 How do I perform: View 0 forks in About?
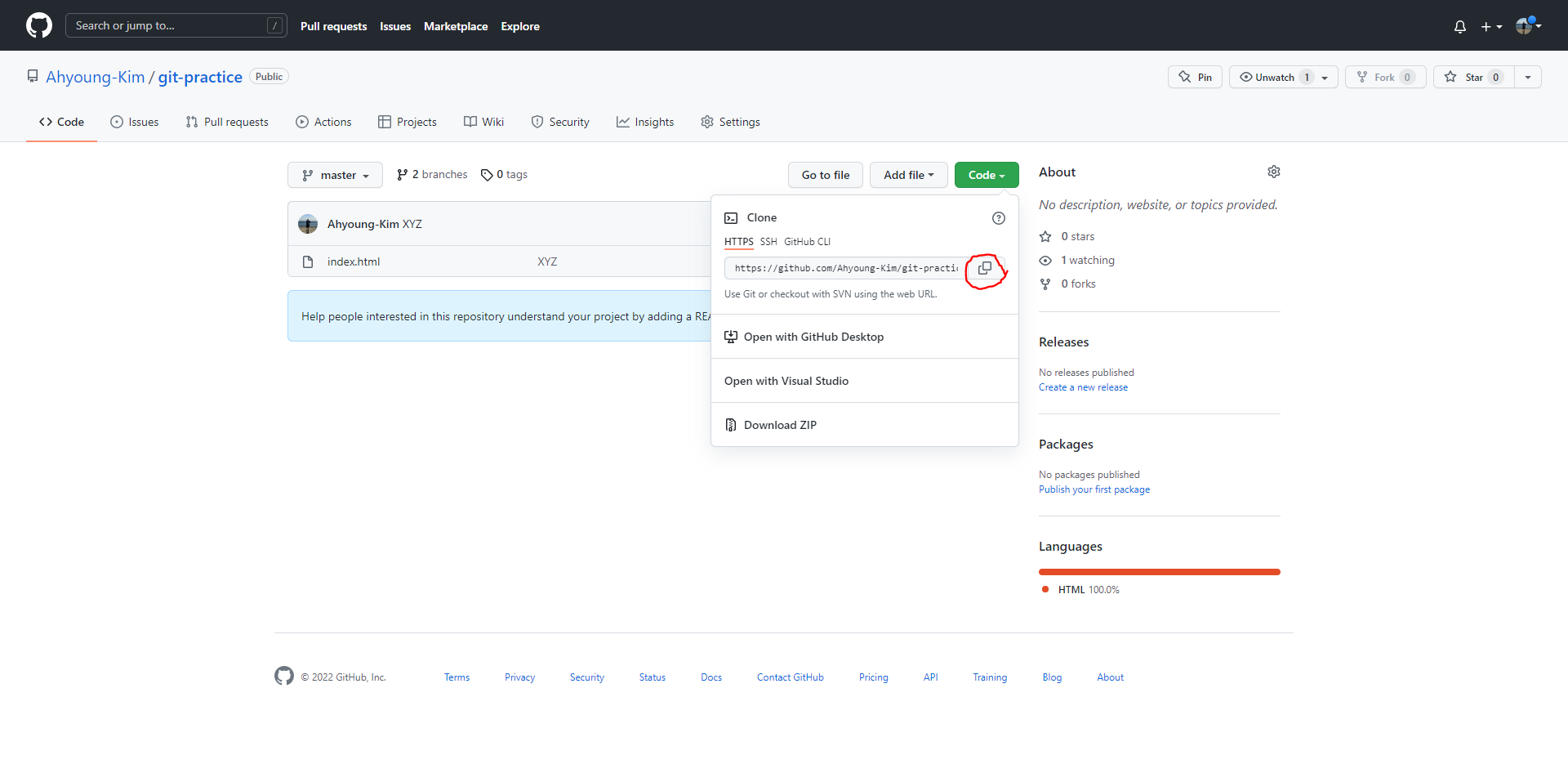click(x=1068, y=284)
